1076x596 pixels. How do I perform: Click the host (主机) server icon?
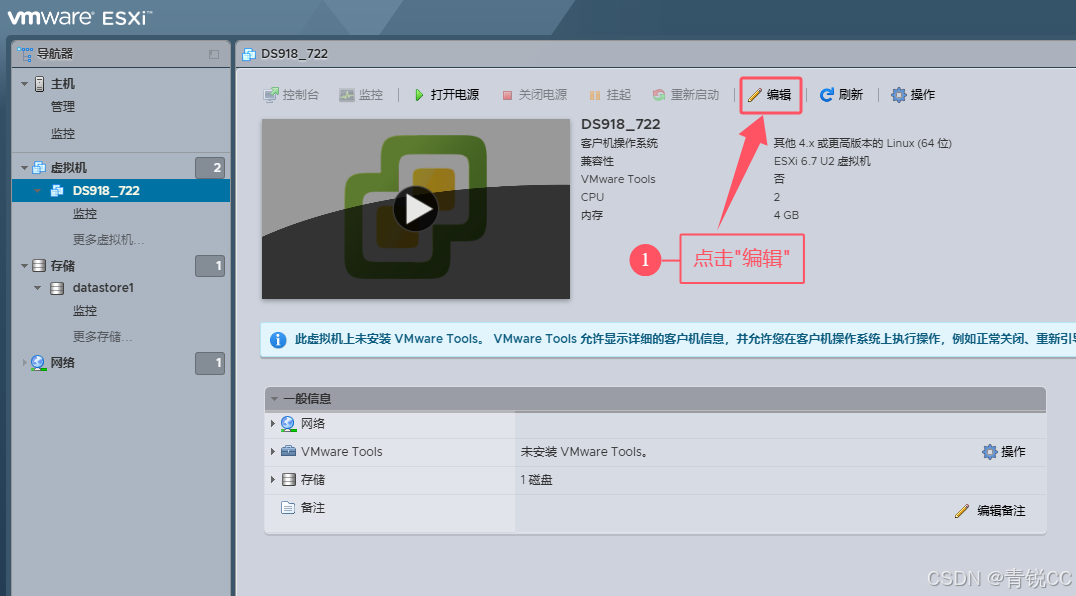40,84
